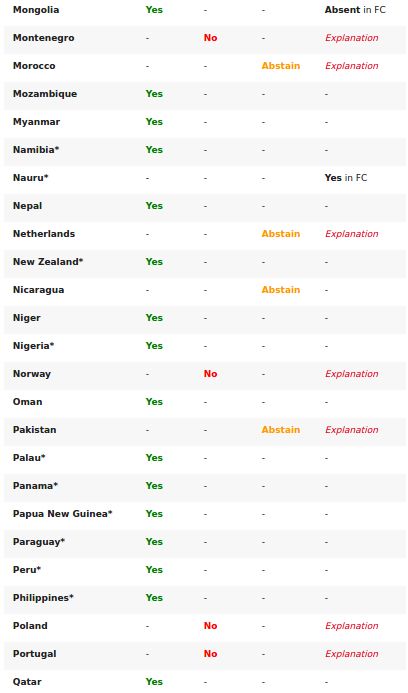Viewport: 408px width, 693px height.
Task: Click the Mongolia country name
Action: coord(36,10)
